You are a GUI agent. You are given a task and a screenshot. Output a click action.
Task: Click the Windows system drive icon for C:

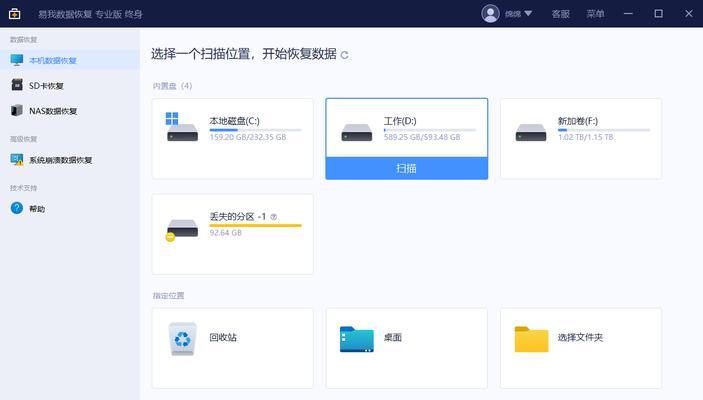[182, 127]
